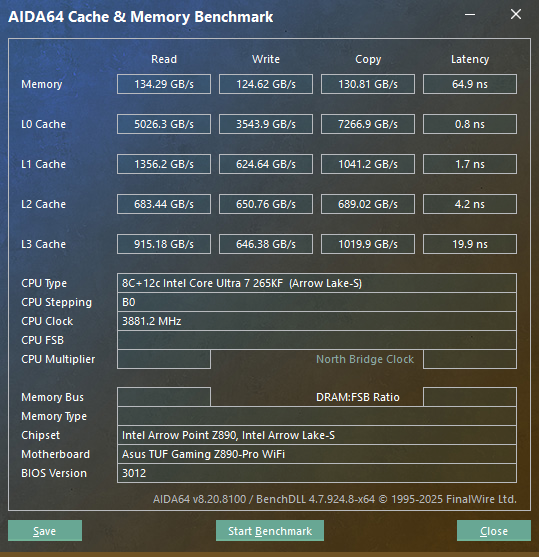Select Memory Latency value 64.9 ns
Viewport: 539px width, 557px height.
point(470,84)
